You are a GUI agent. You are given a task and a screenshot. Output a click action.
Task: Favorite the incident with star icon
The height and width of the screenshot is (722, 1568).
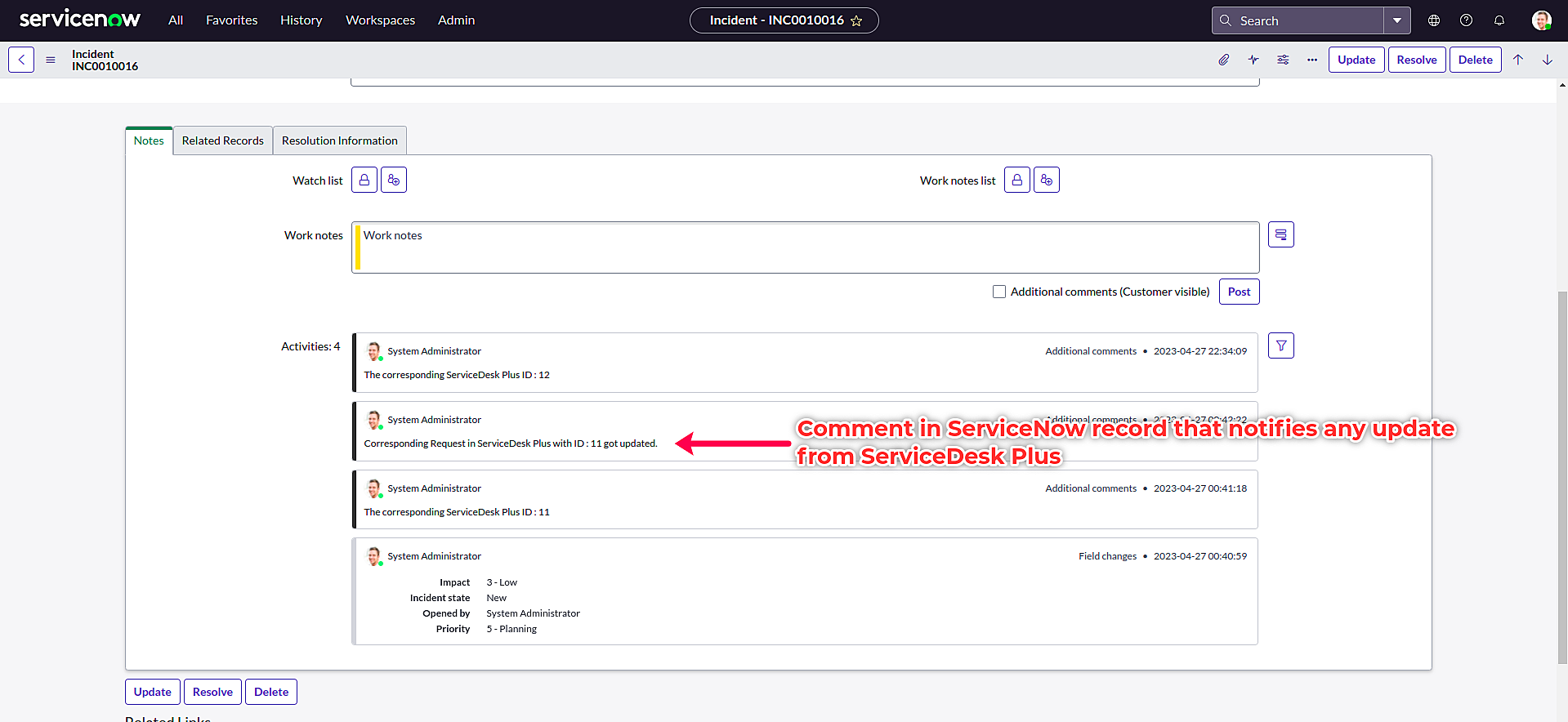click(x=856, y=21)
